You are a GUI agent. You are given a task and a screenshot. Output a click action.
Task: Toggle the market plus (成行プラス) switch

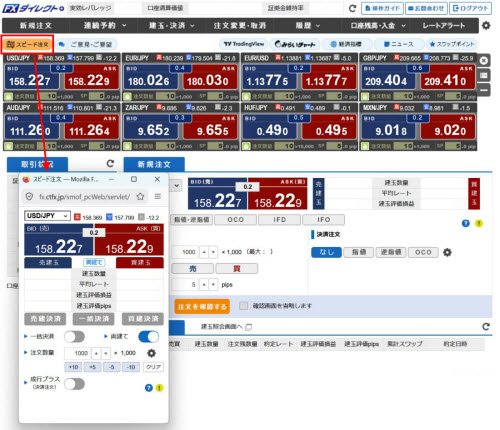[x=75, y=384]
